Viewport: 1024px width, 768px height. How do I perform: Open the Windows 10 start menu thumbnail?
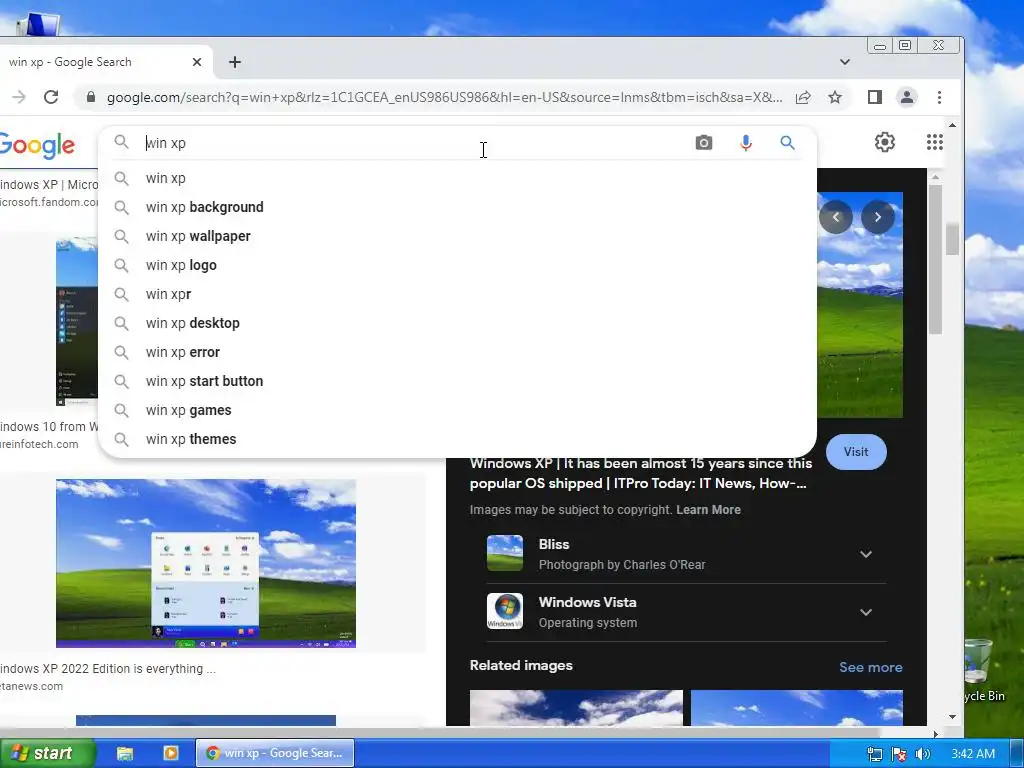(76, 321)
